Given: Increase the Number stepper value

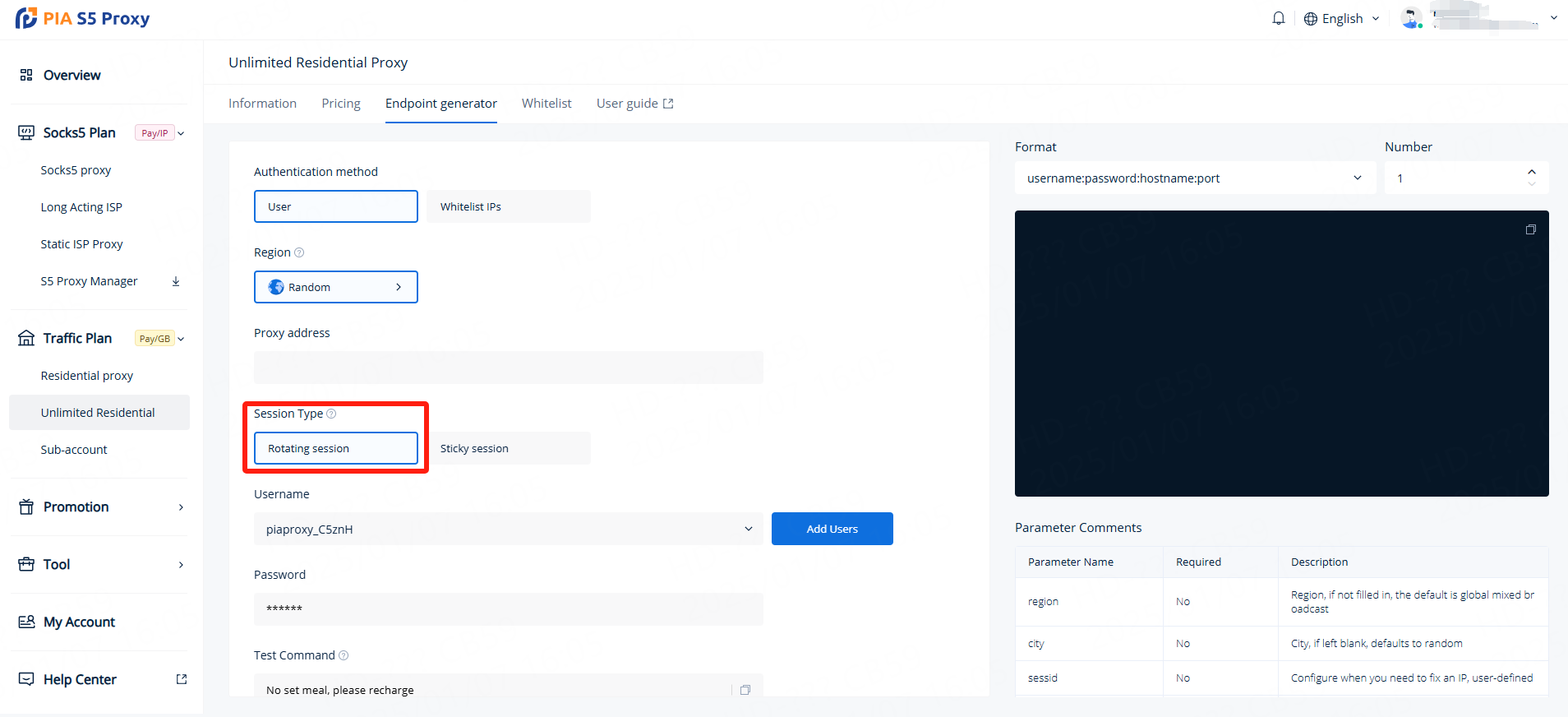Looking at the screenshot, I should pos(1532,172).
